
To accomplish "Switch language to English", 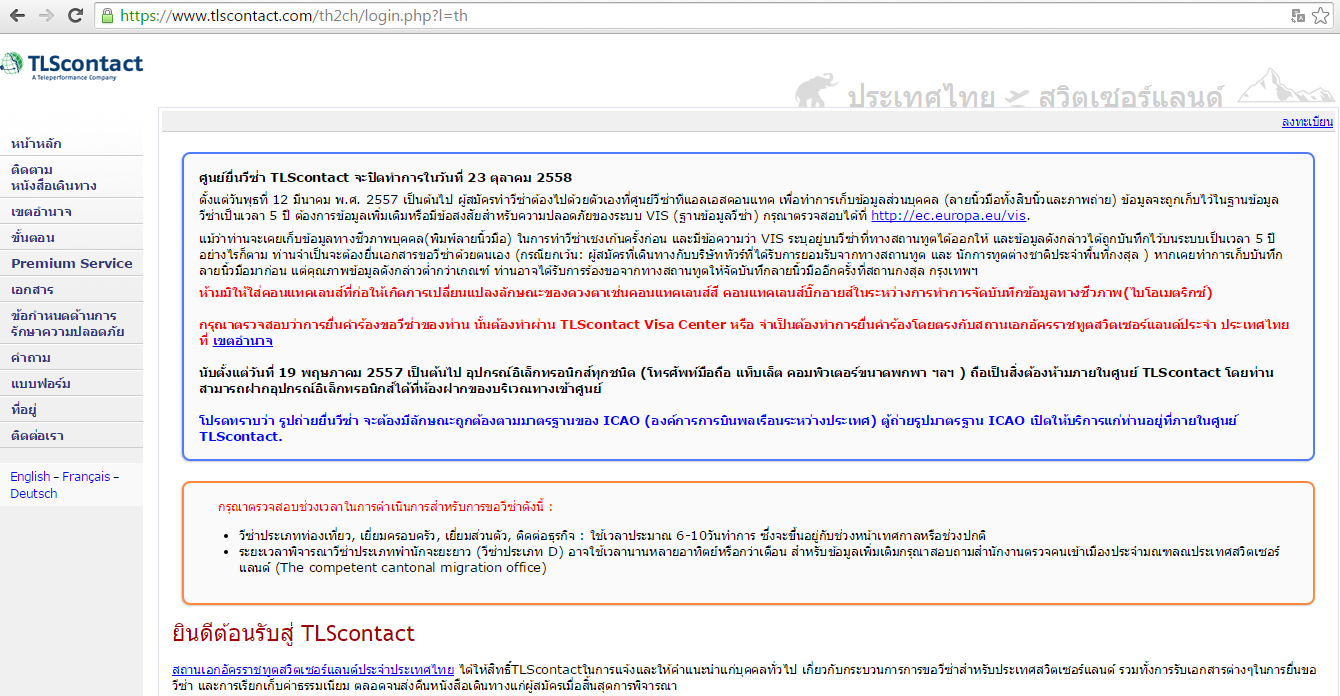I will [30, 477].
